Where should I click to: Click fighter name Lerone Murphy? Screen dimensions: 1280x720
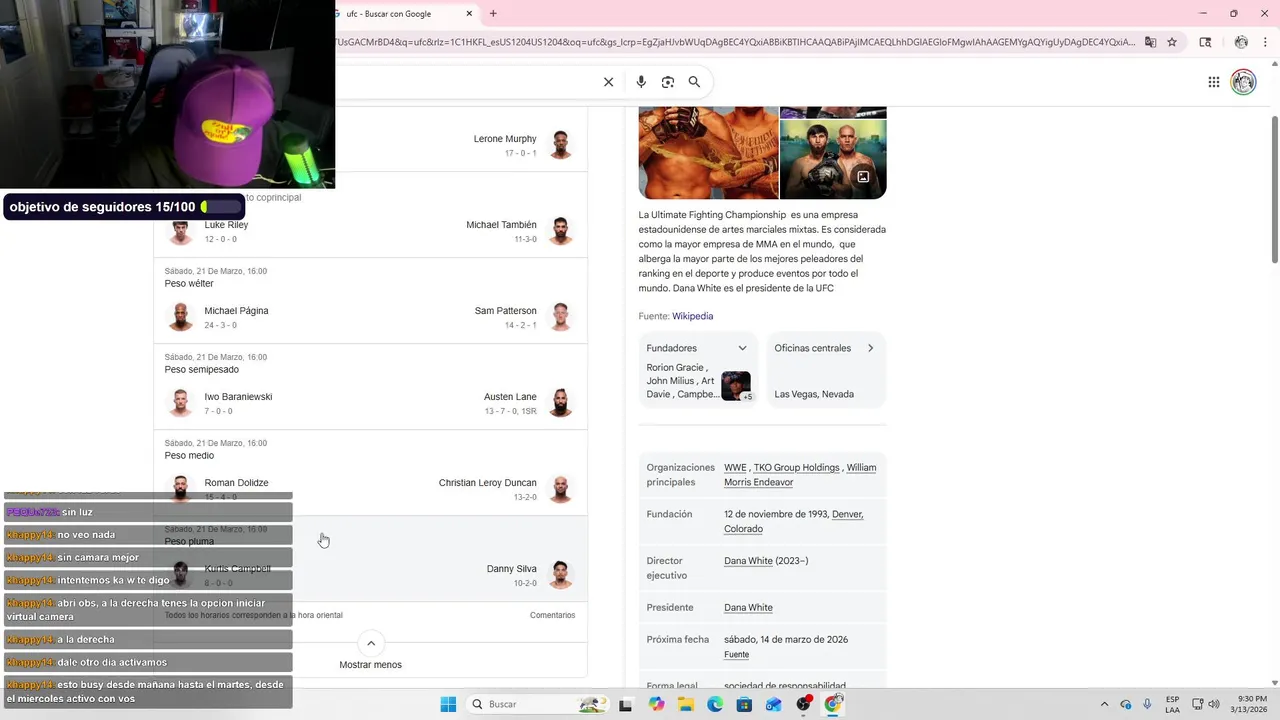505,139
